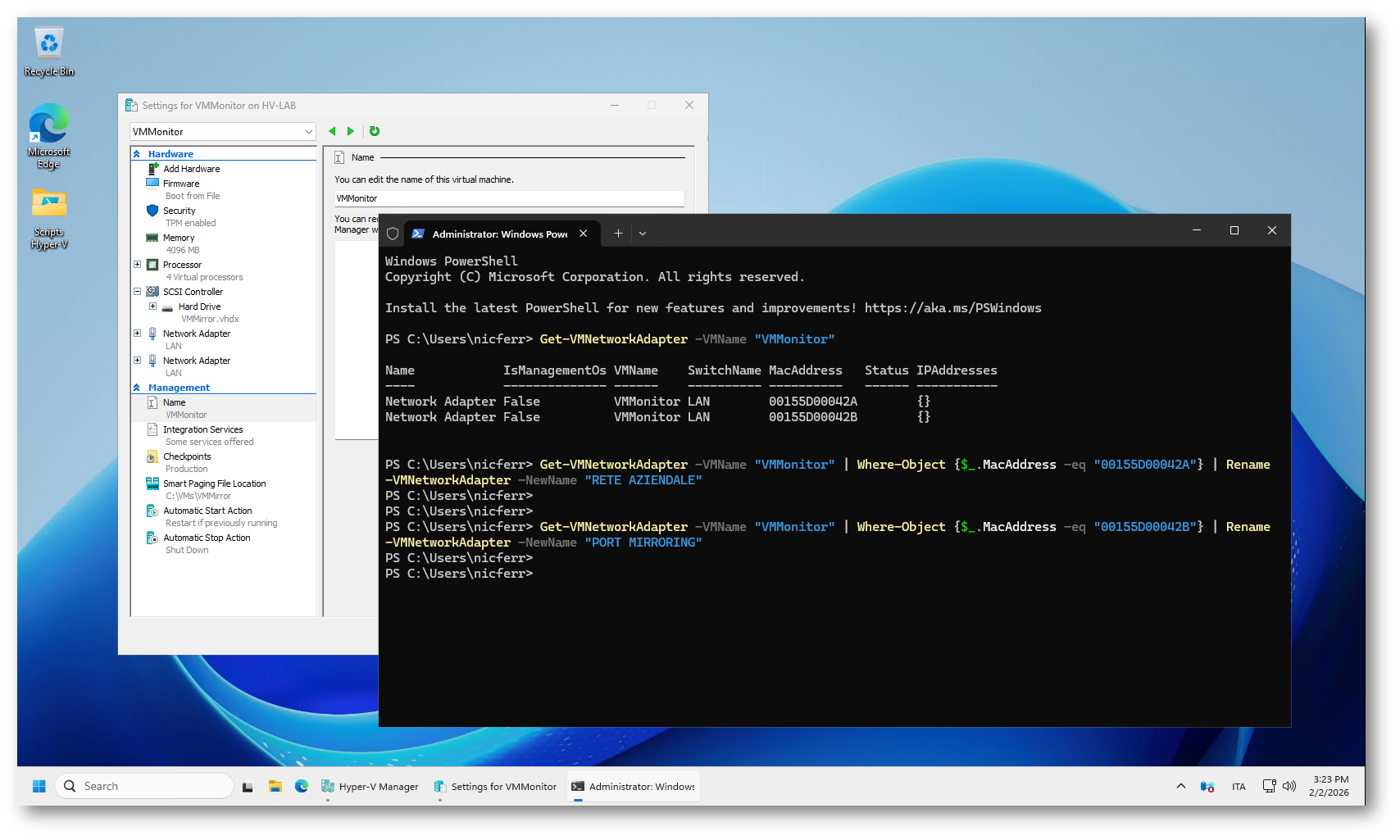Open the VMMonitor virtual machine dropdown
The height and width of the screenshot is (840, 1400).
point(222,132)
